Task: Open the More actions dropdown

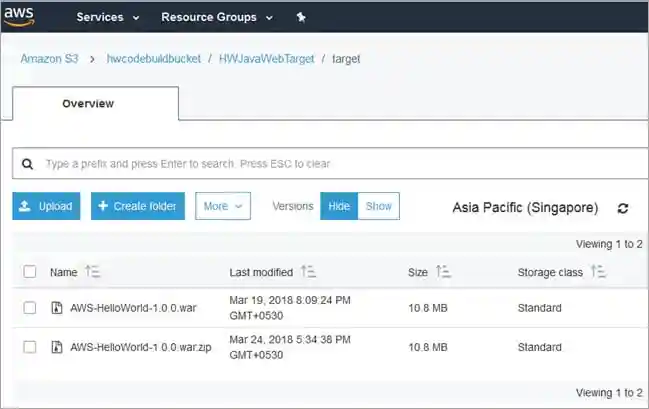Action: coord(222,206)
